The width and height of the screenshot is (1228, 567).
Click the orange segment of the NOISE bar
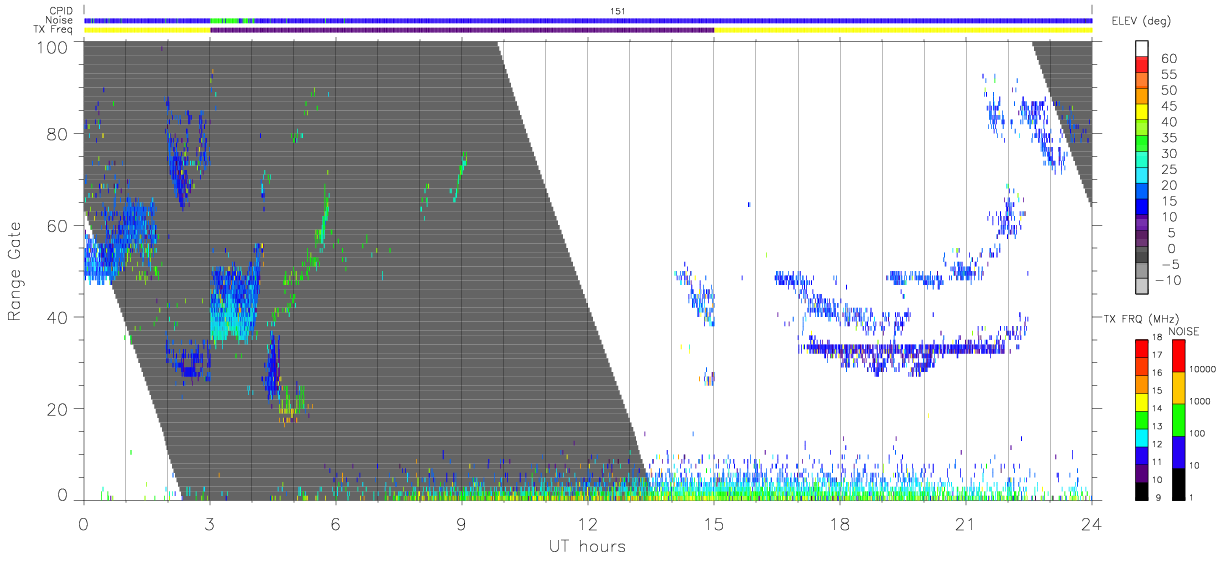coord(1179,386)
